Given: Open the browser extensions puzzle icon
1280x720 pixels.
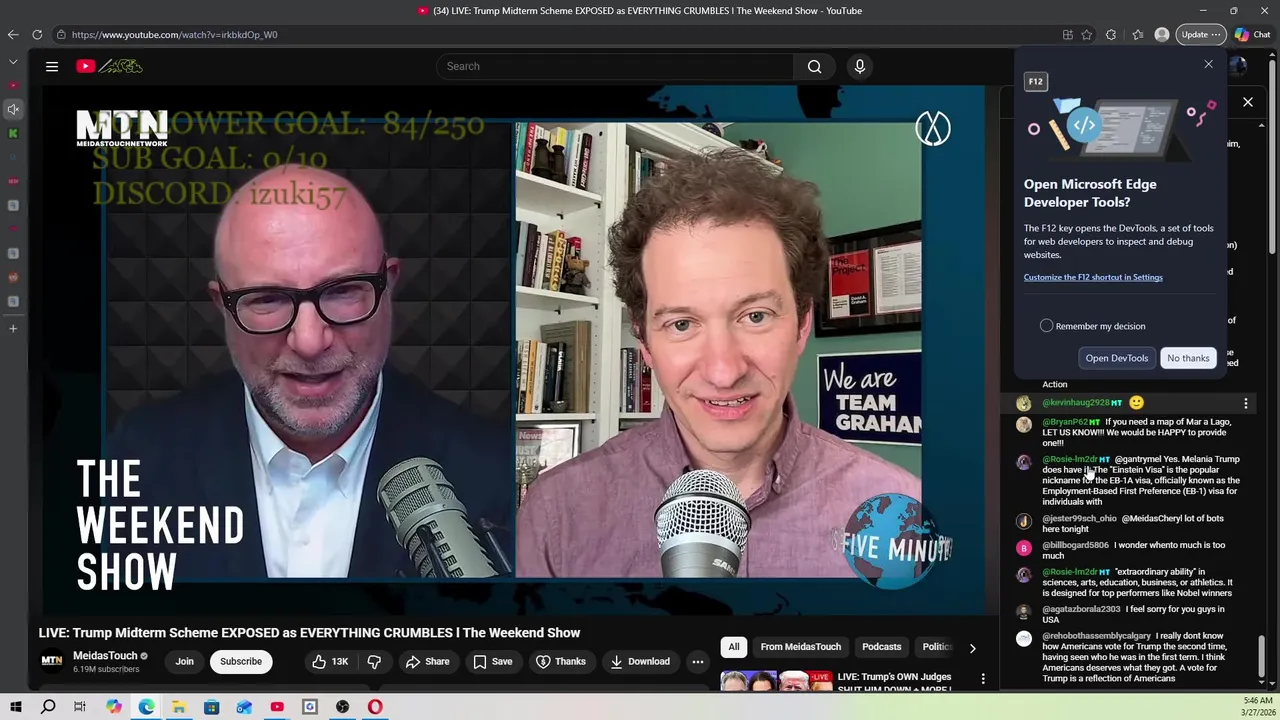Looking at the screenshot, I should point(1111,34).
